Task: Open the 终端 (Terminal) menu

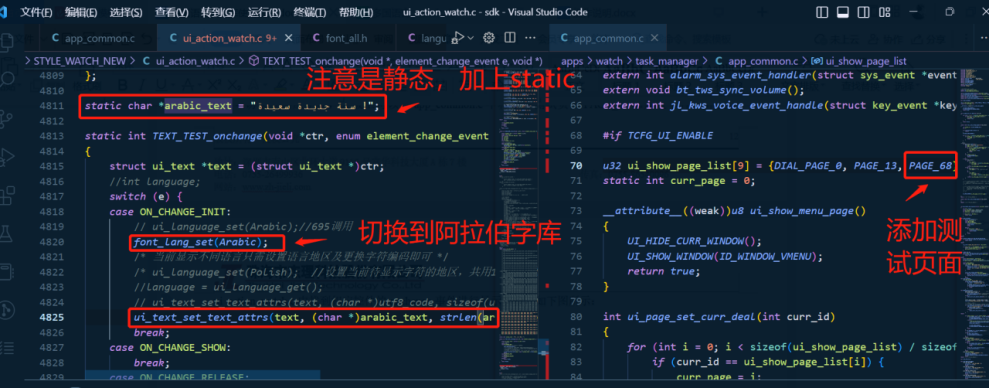Action: coord(310,12)
